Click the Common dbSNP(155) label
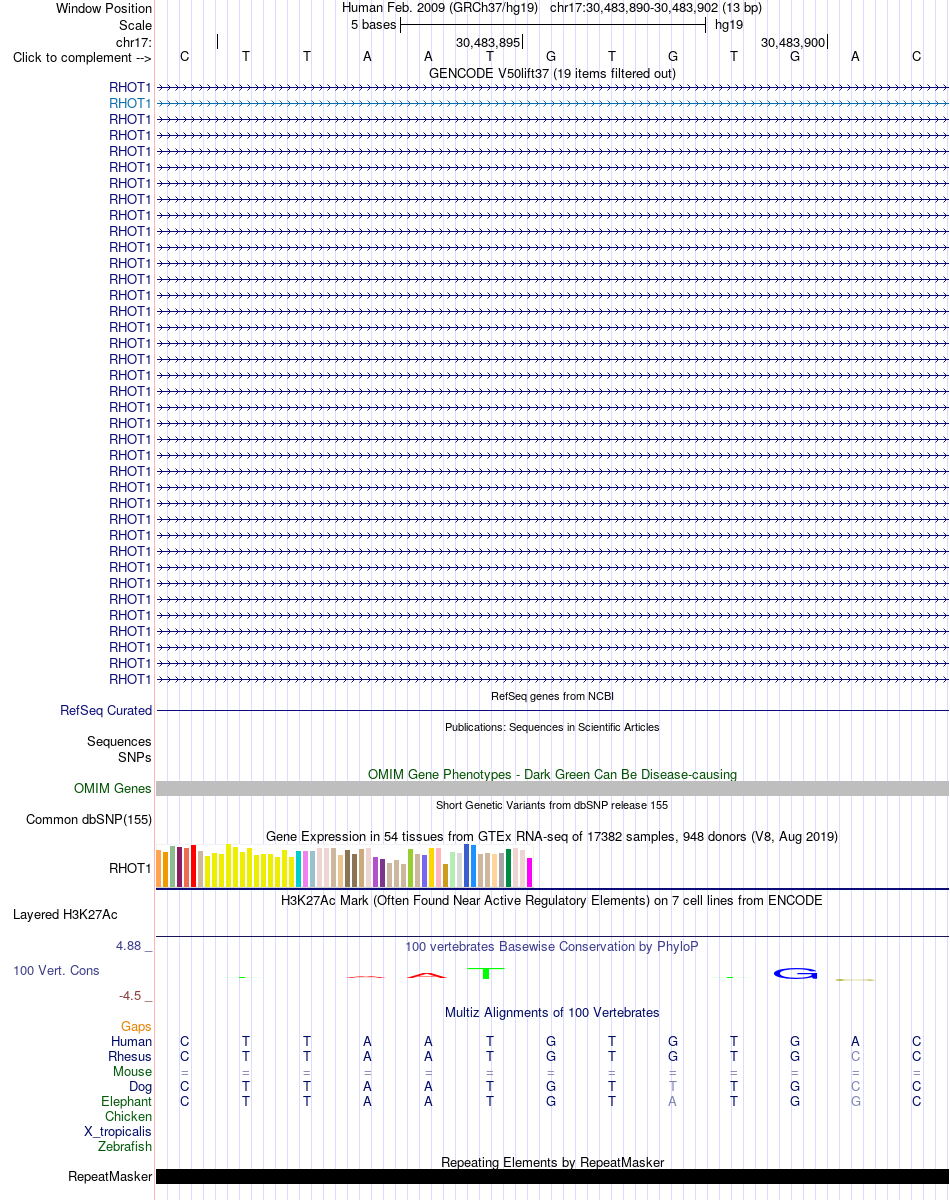The height and width of the screenshot is (1200, 950). coord(89,820)
